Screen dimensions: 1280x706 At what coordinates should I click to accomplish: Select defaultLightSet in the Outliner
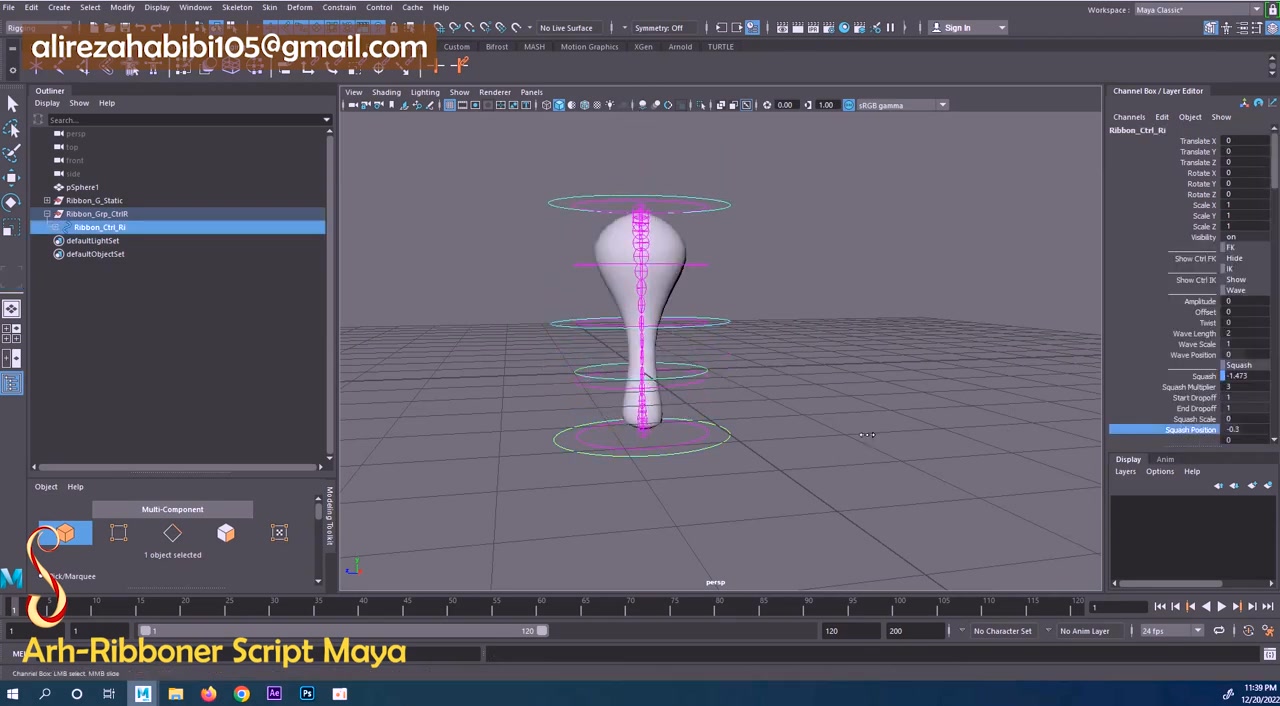92,241
